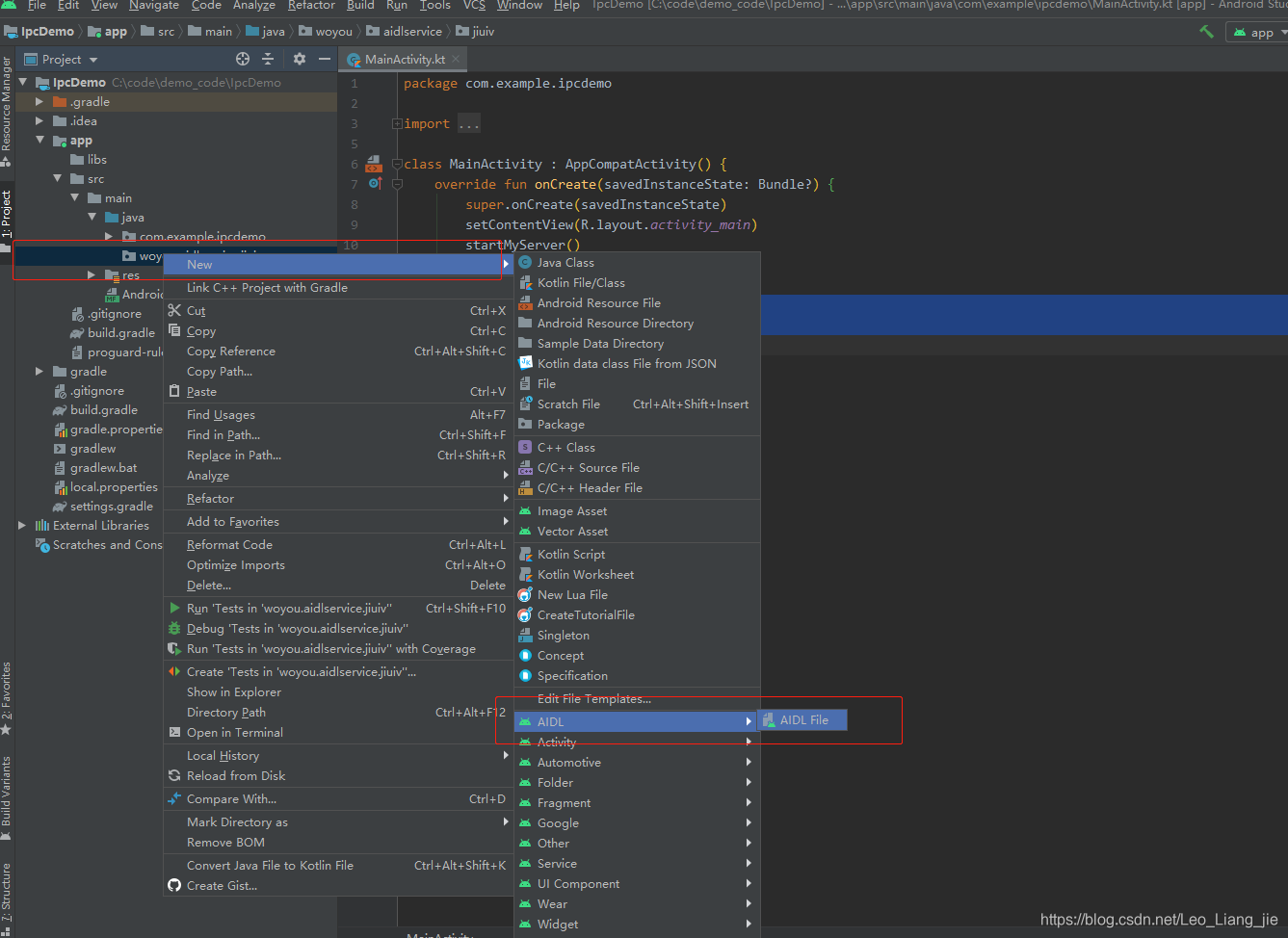Open the Navigate menu
The width and height of the screenshot is (1288, 938).
point(154,5)
